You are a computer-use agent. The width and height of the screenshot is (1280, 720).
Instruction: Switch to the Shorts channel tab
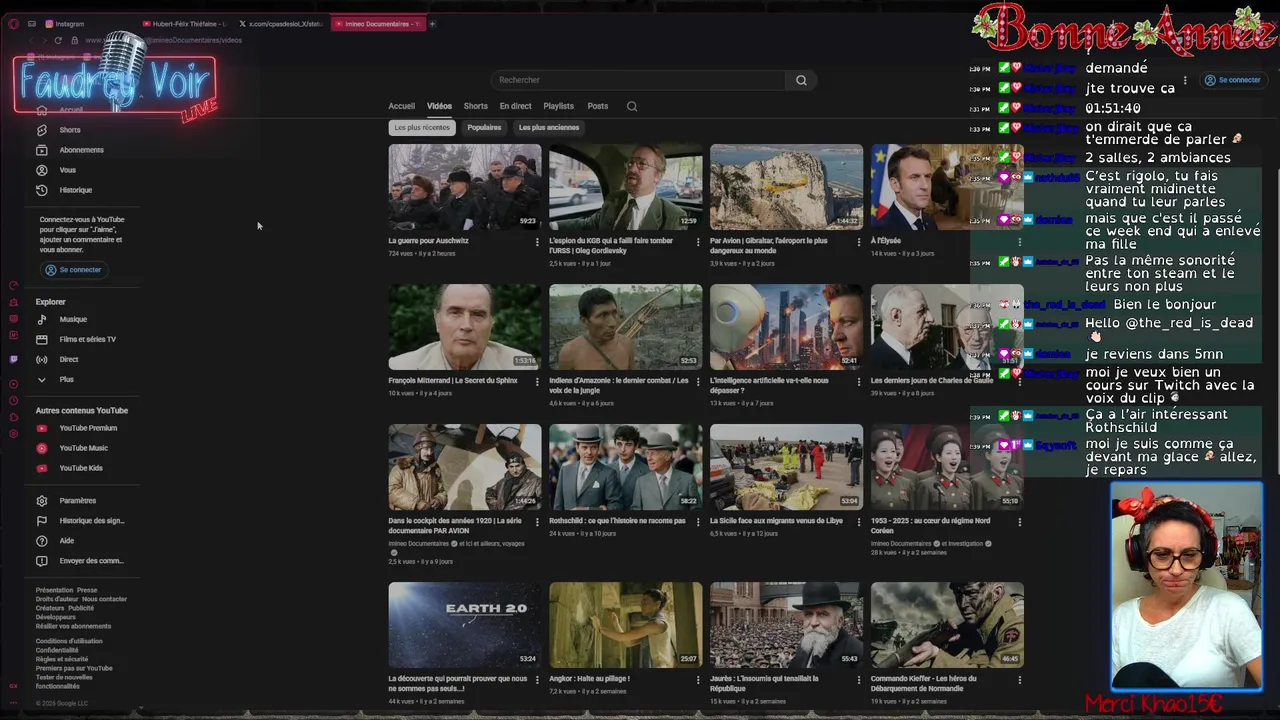pyautogui.click(x=476, y=106)
